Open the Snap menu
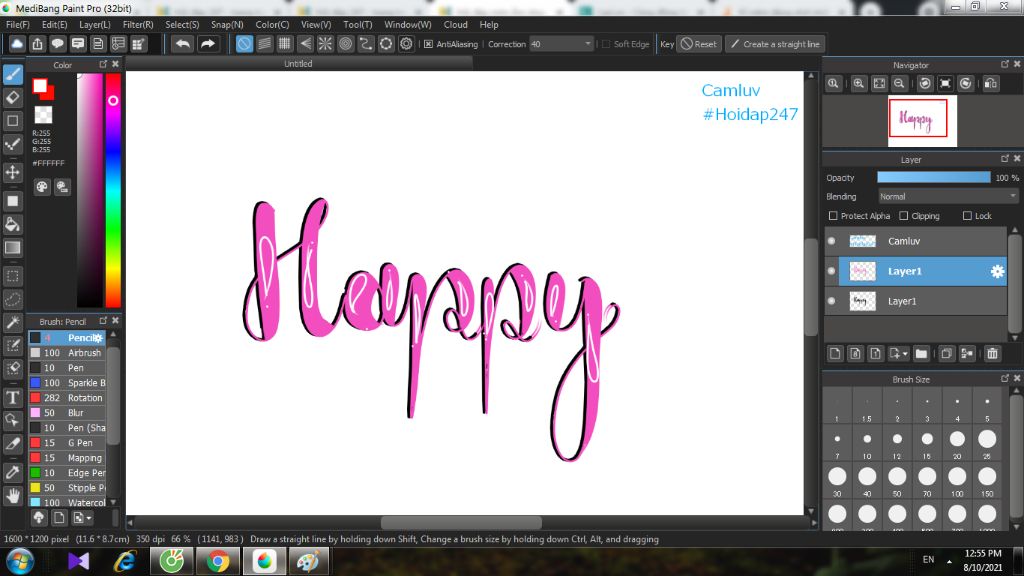The height and width of the screenshot is (576, 1024). coord(227,24)
